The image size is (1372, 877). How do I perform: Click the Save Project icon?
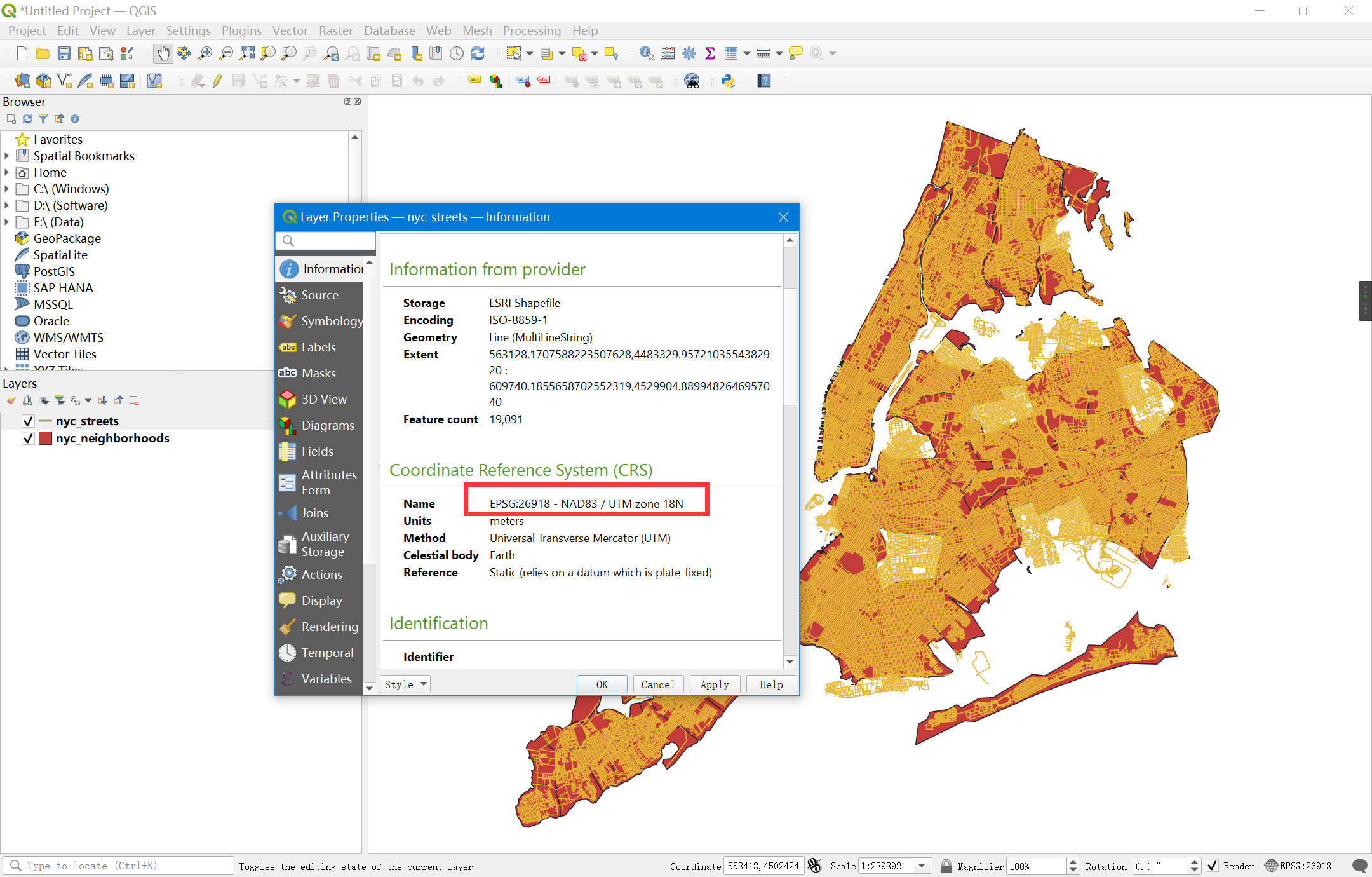coord(64,53)
